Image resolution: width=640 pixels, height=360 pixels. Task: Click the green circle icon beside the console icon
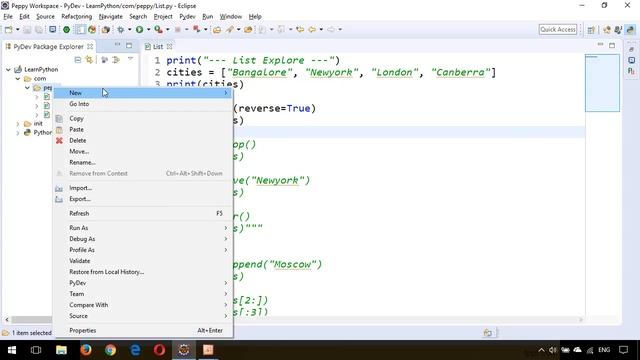(66, 29)
